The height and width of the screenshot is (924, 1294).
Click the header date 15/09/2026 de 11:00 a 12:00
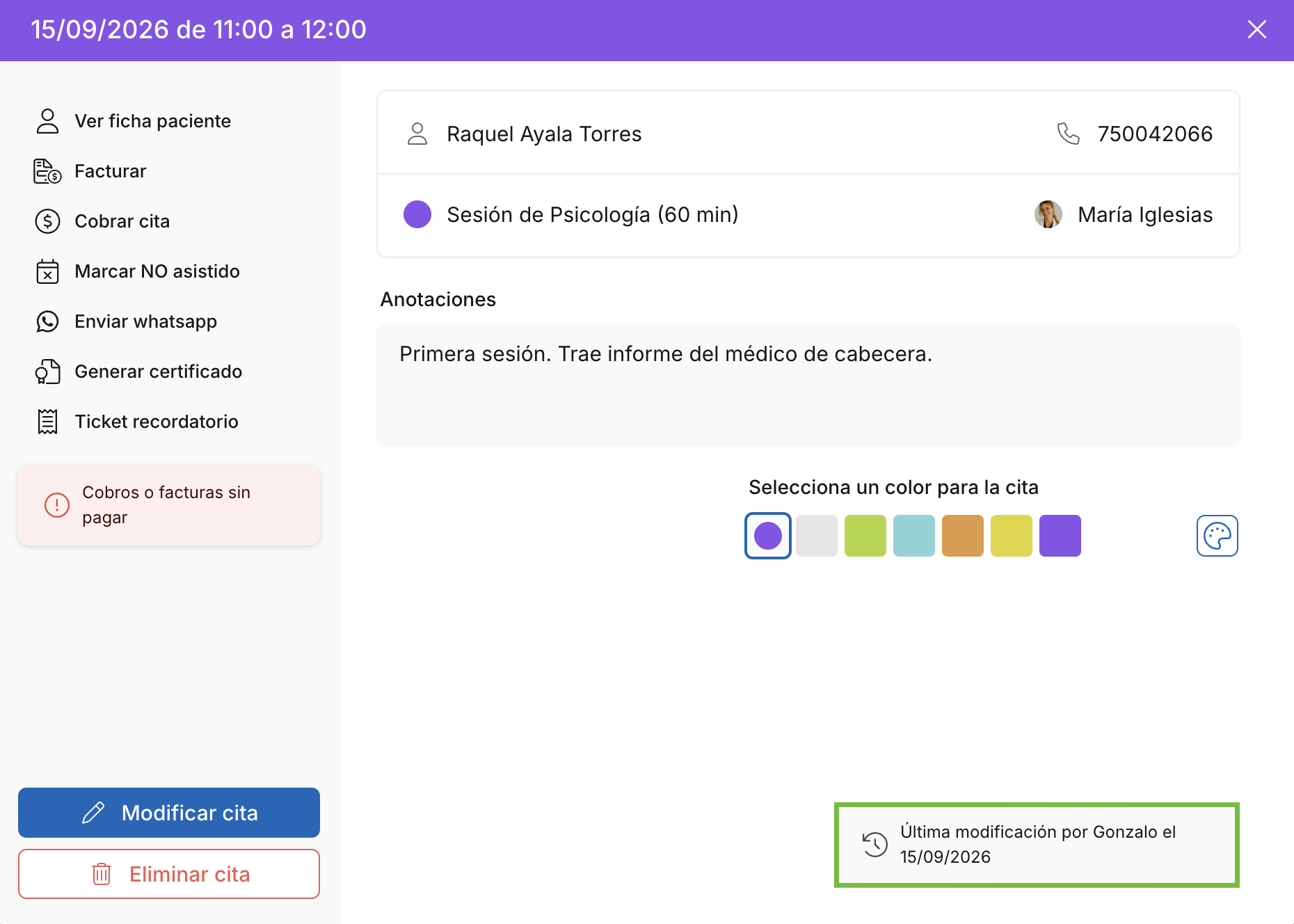(x=198, y=29)
